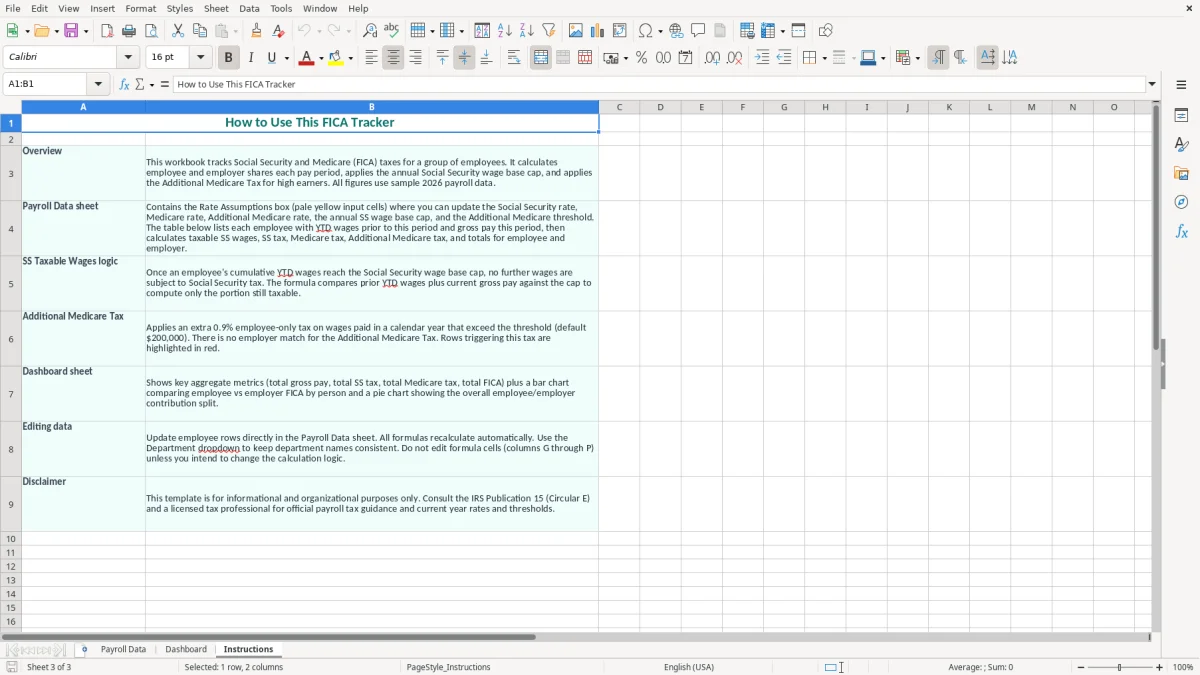Screen dimensions: 1200x675
Task: Apply the yellow background color swatch
Action: click(337, 58)
